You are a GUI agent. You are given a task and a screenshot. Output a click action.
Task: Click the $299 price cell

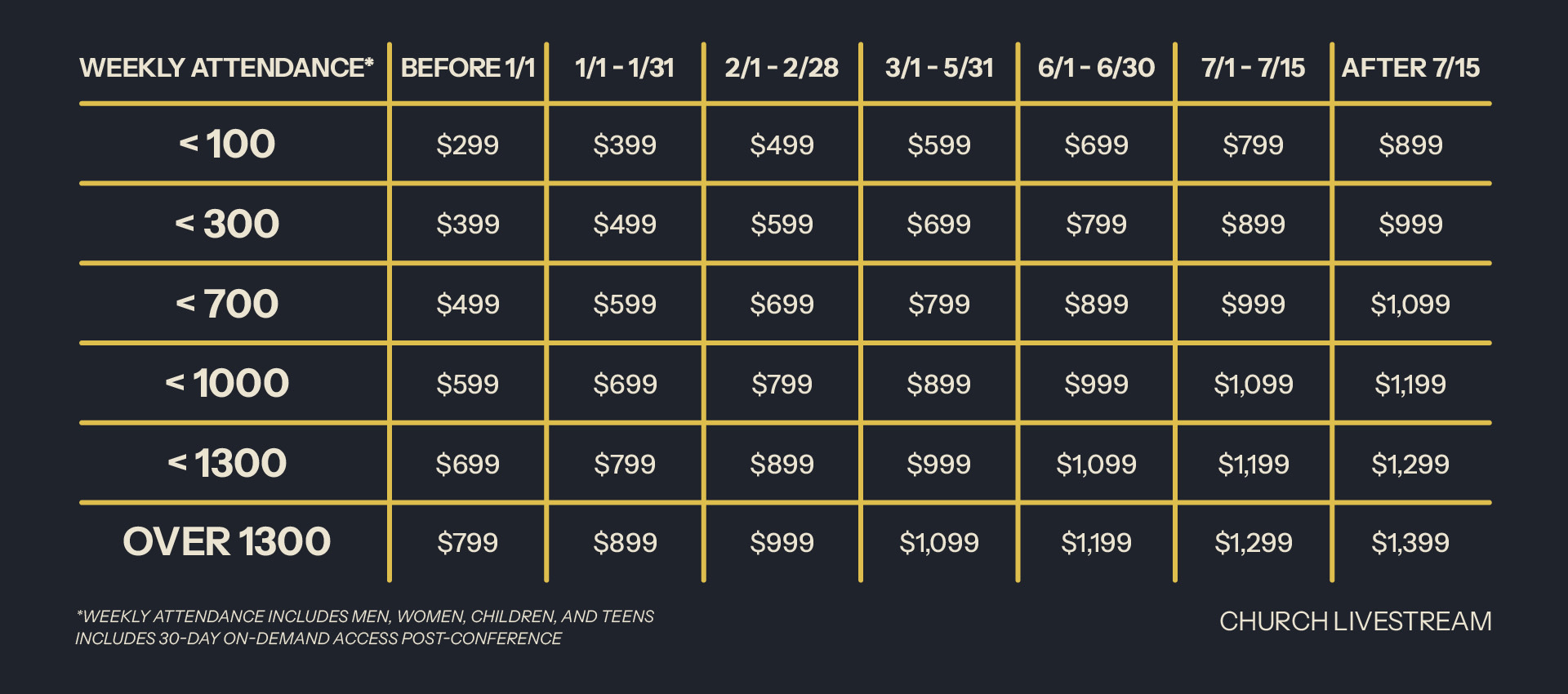click(467, 145)
